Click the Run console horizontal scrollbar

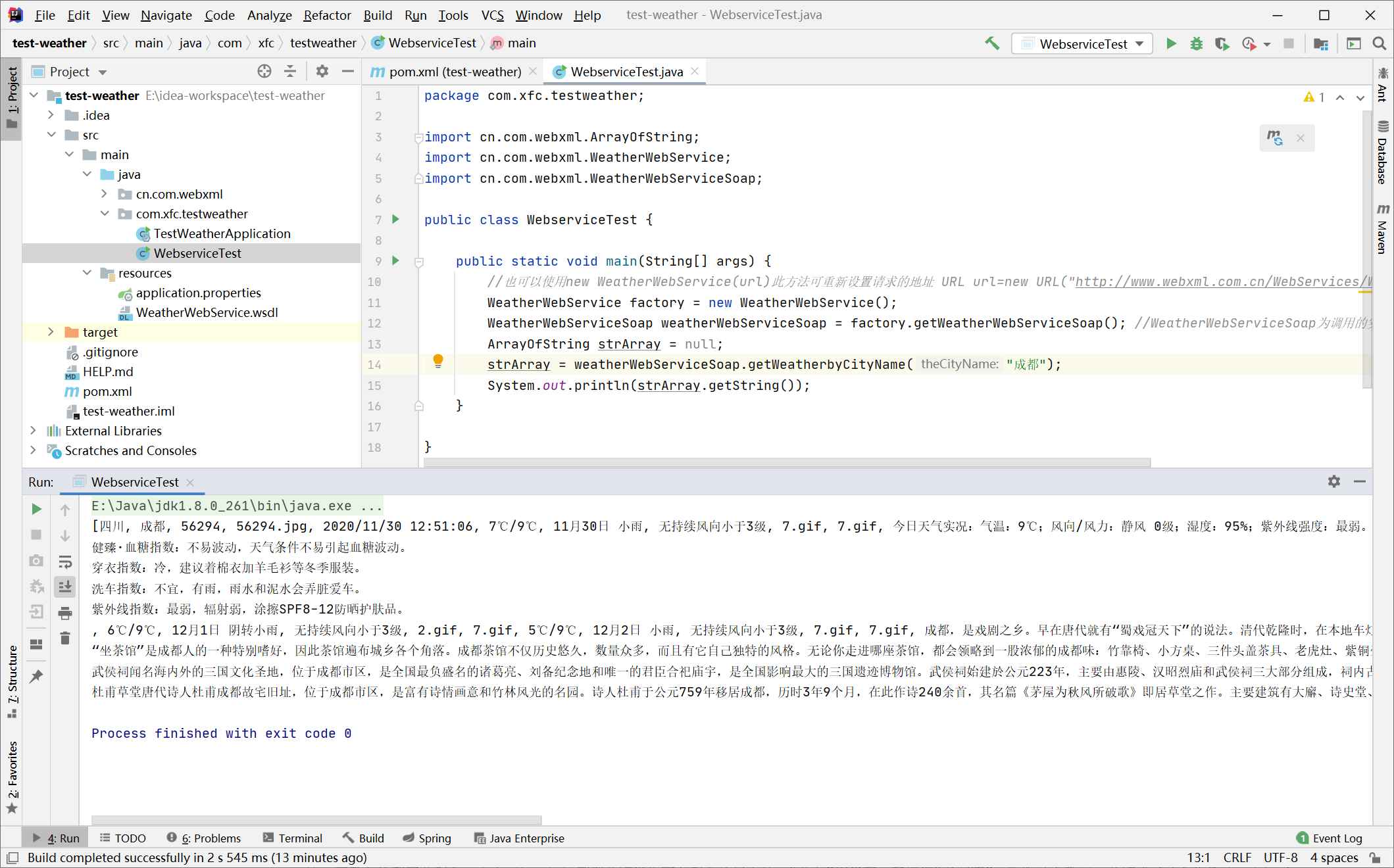[316, 820]
